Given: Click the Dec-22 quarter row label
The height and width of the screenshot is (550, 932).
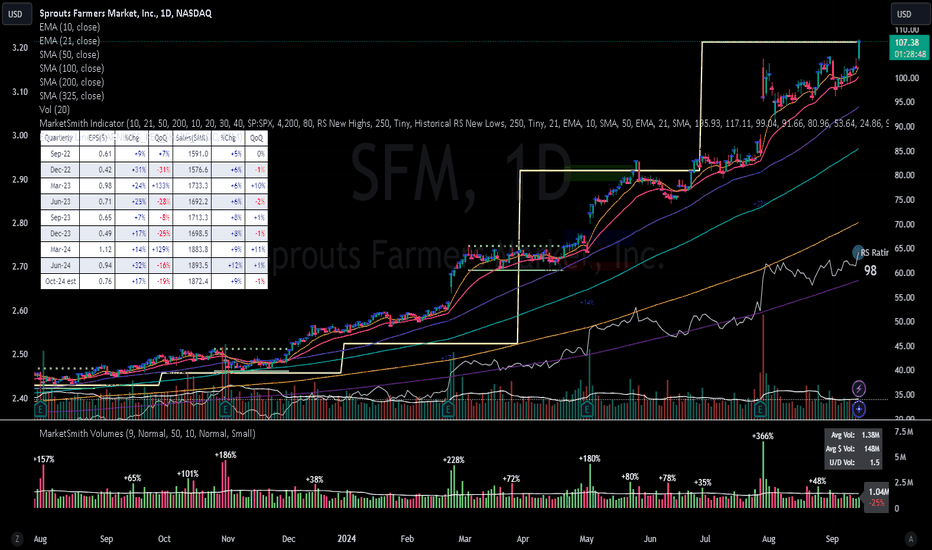Looking at the screenshot, I should 59,169.
